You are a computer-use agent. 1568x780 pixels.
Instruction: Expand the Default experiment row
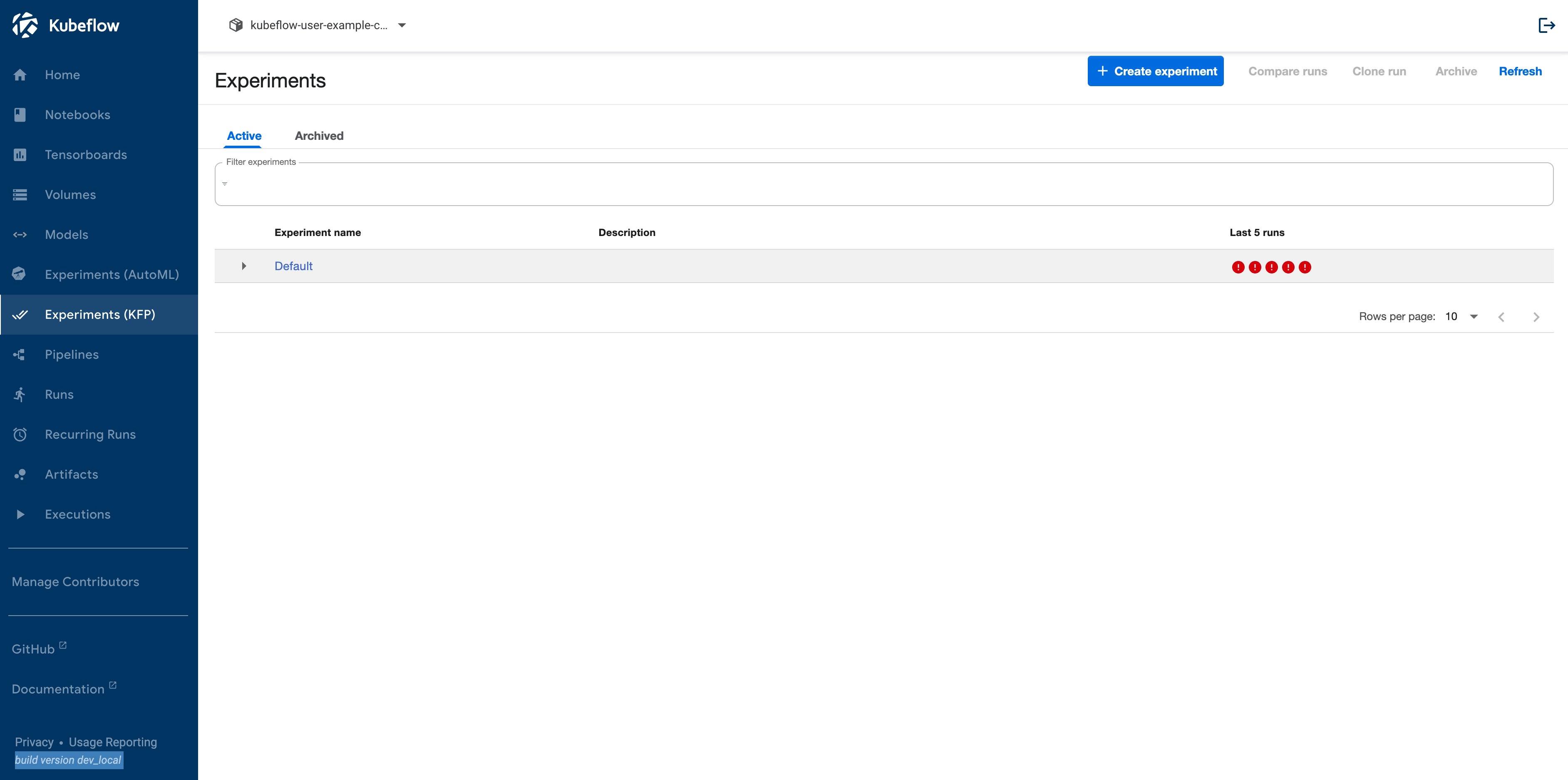pyautogui.click(x=243, y=266)
